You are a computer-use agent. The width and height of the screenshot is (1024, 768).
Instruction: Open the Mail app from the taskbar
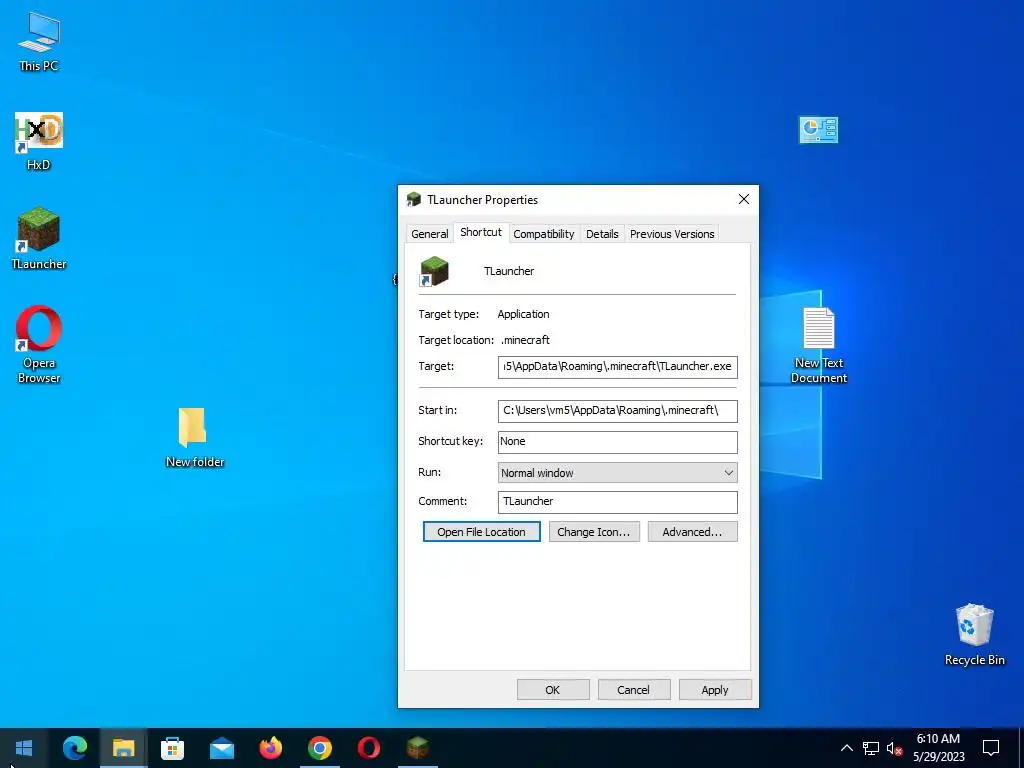pos(221,748)
